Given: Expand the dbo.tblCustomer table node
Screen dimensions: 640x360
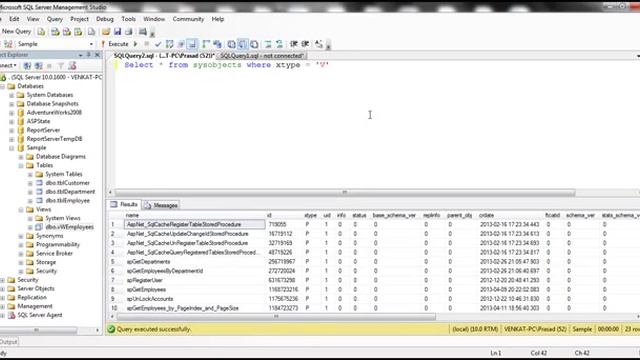Looking at the screenshot, I should click(x=30, y=183).
